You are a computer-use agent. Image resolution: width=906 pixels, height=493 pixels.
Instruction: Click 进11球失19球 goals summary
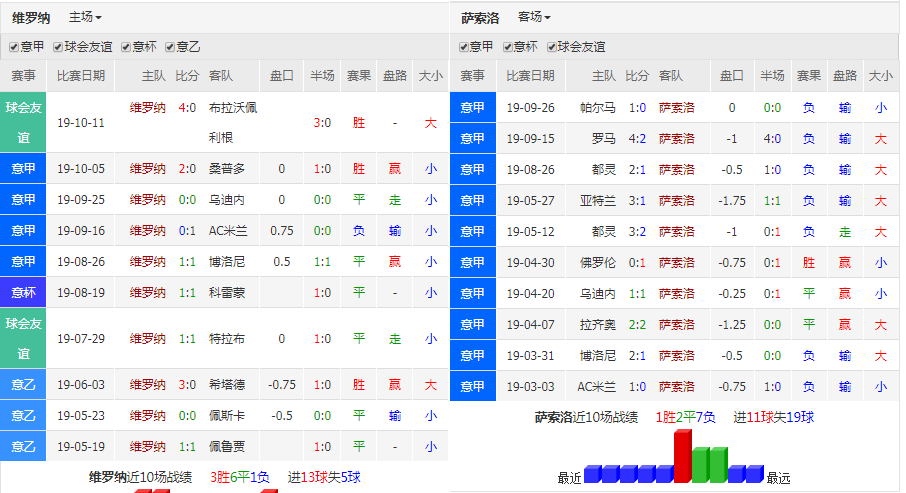(774, 417)
